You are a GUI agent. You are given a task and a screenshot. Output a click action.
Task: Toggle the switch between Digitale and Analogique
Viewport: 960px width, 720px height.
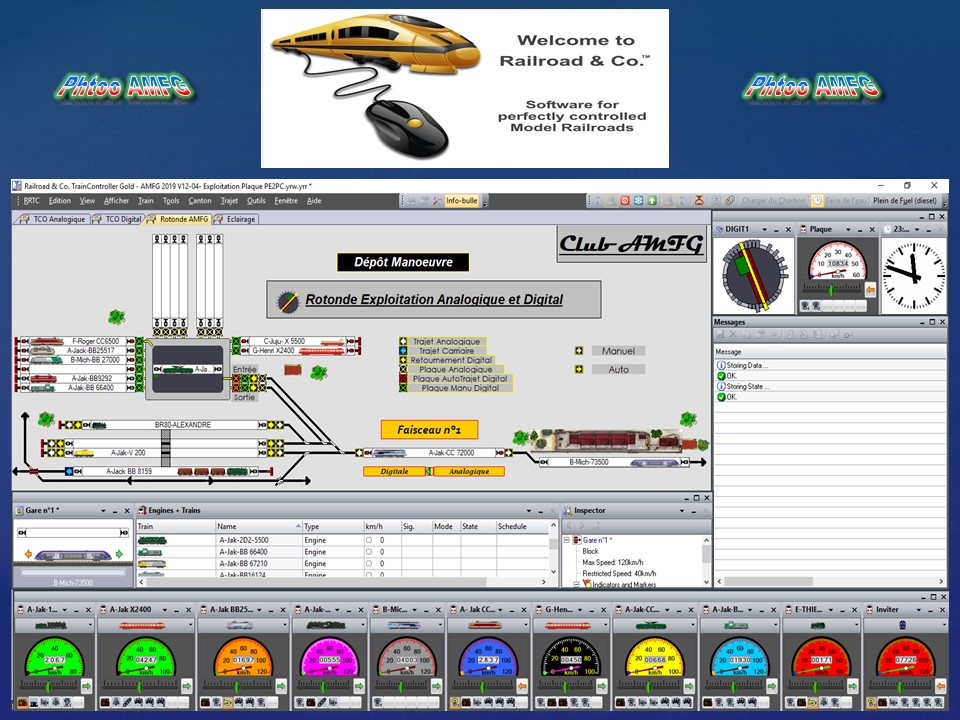(x=429, y=471)
